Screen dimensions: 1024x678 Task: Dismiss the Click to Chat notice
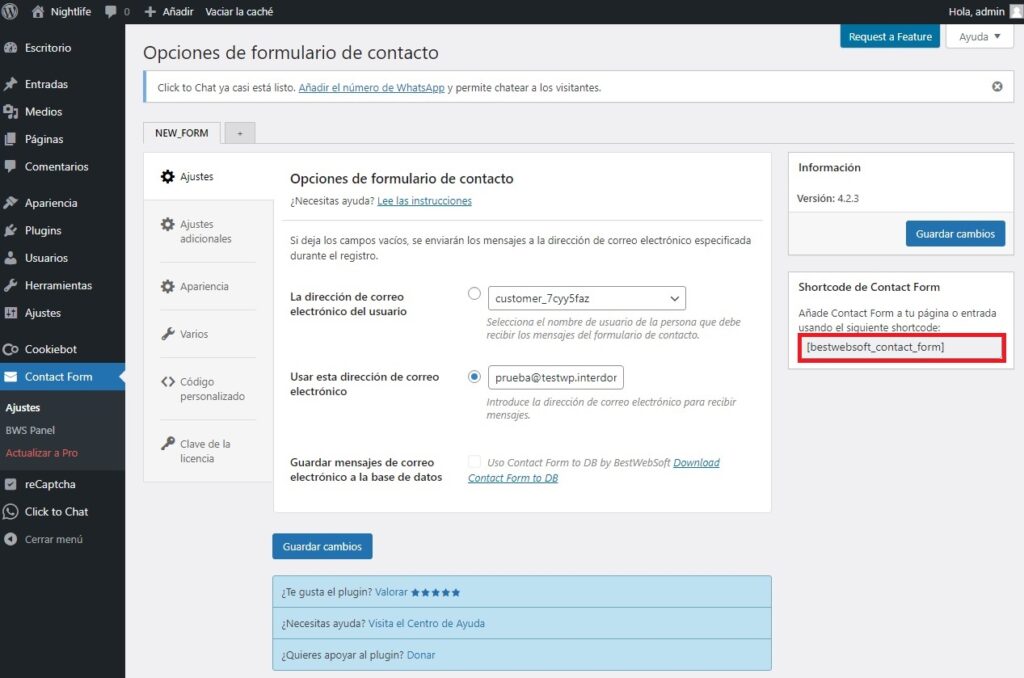[x=997, y=86]
